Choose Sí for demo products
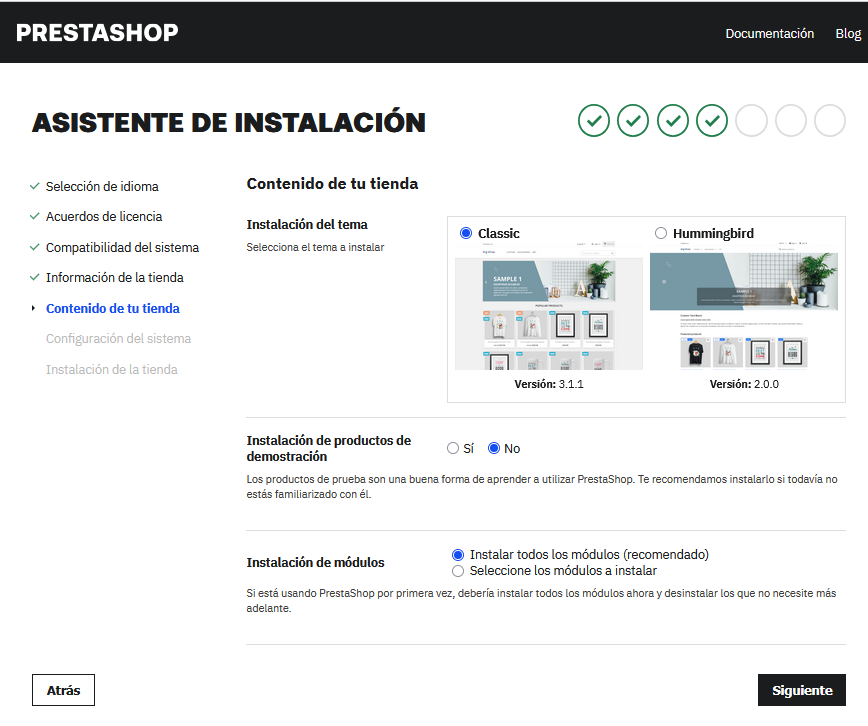The width and height of the screenshot is (868, 726). [453, 449]
